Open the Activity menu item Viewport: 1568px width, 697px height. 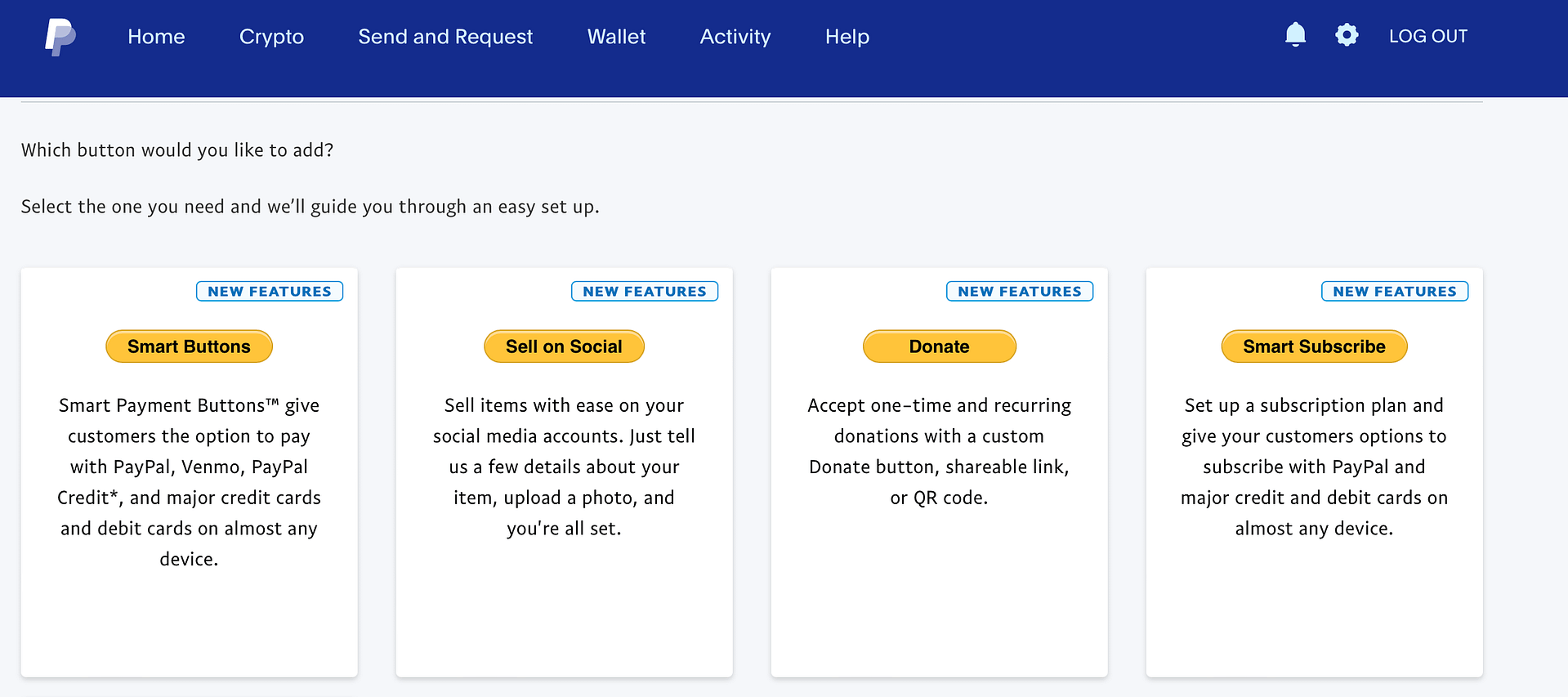click(x=735, y=37)
